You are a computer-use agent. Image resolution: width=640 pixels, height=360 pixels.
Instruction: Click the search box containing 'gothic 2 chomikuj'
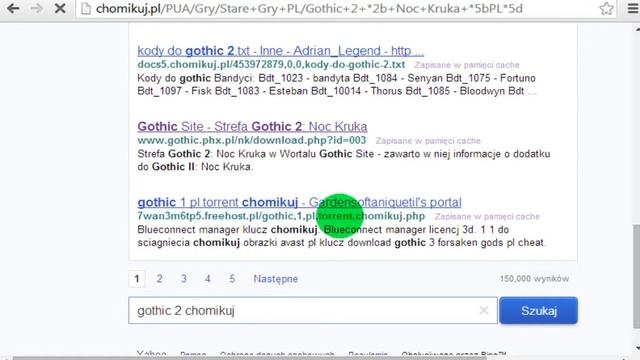tap(313, 311)
